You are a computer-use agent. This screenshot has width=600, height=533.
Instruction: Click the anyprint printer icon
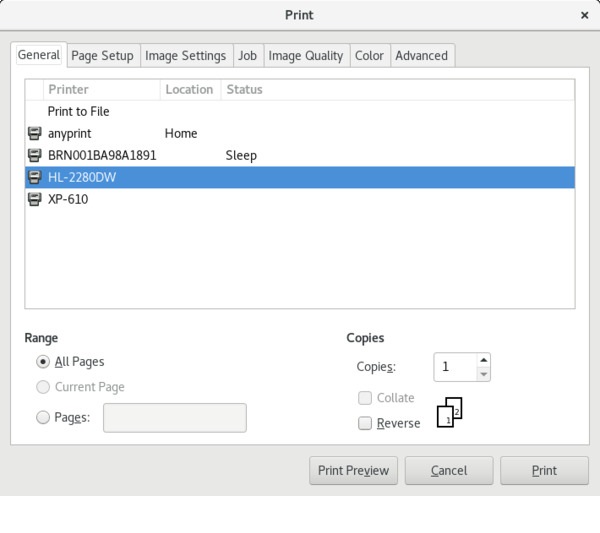pyautogui.click(x=35, y=133)
